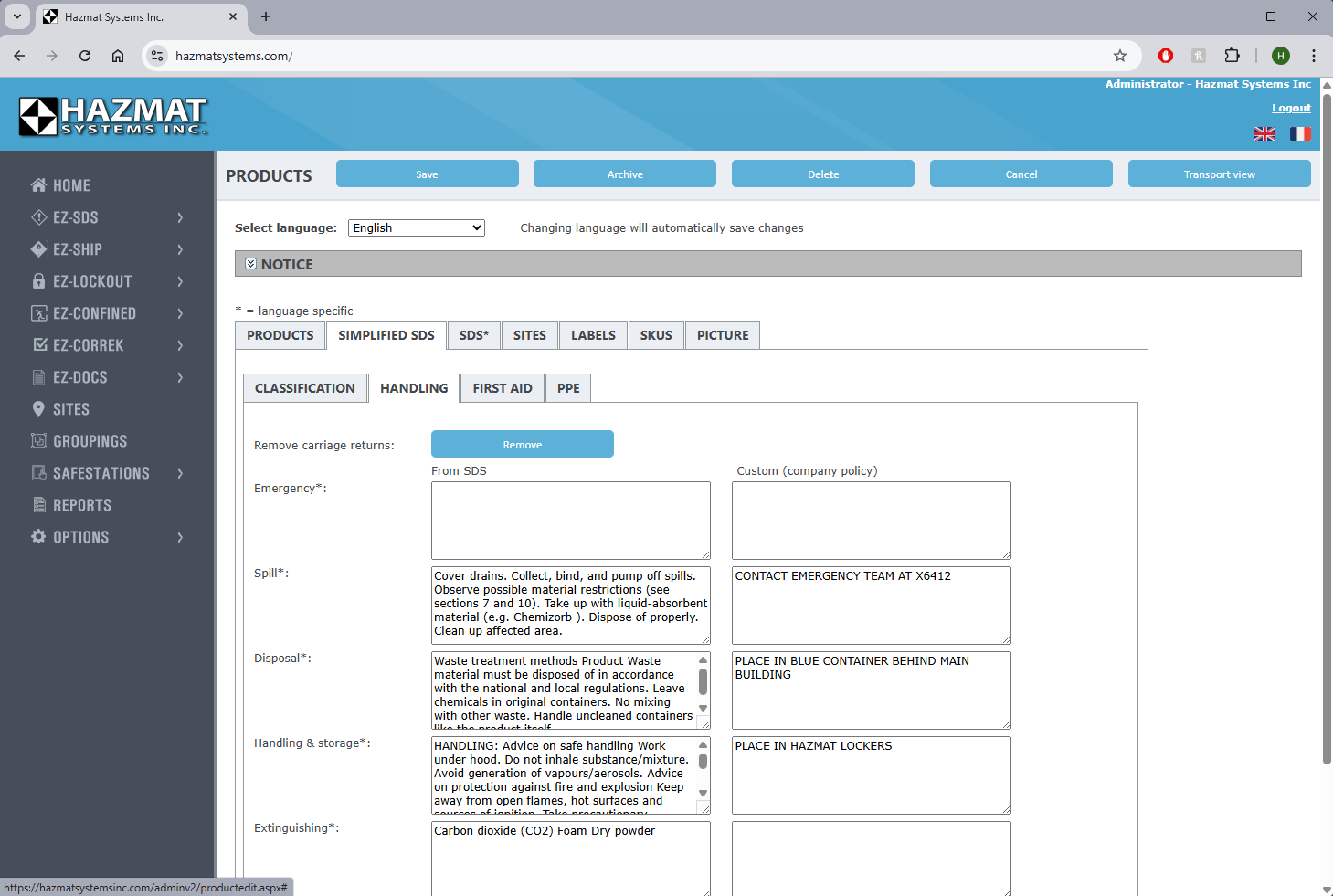1333x896 pixels.
Task: Switch language using the French flag
Action: pyautogui.click(x=1300, y=134)
